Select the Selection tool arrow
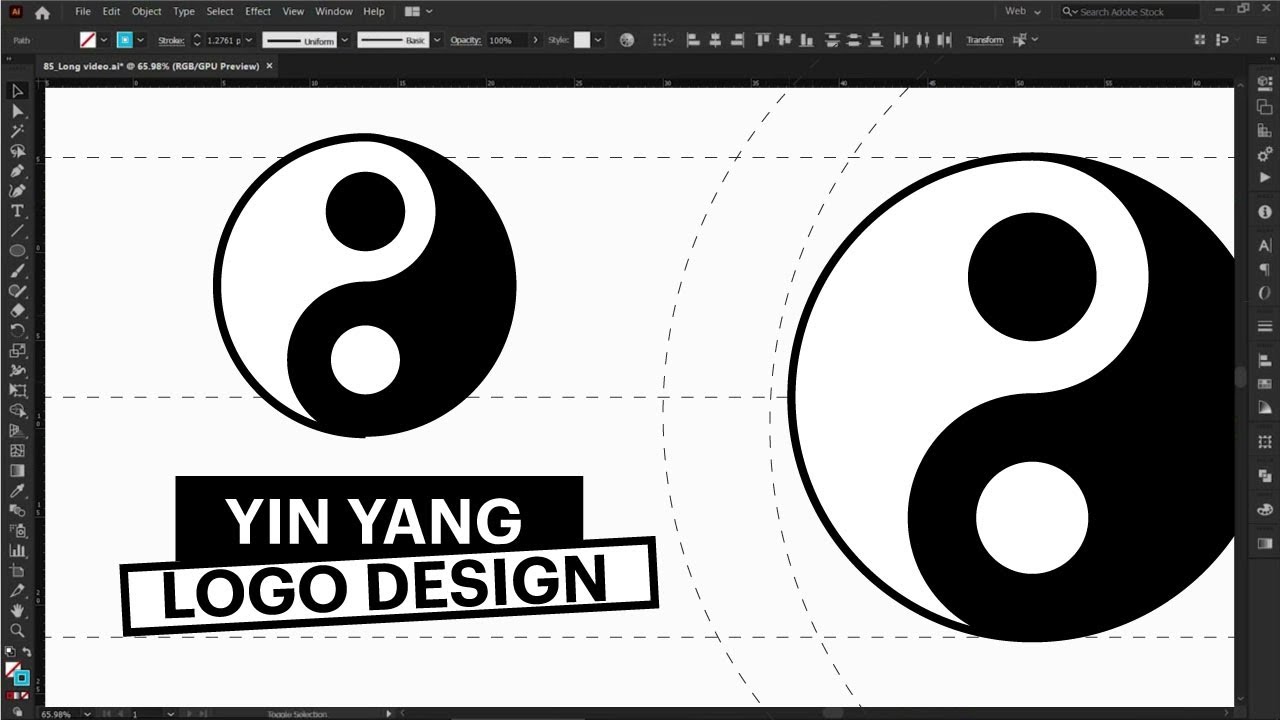This screenshot has height=720, width=1280. click(17, 91)
